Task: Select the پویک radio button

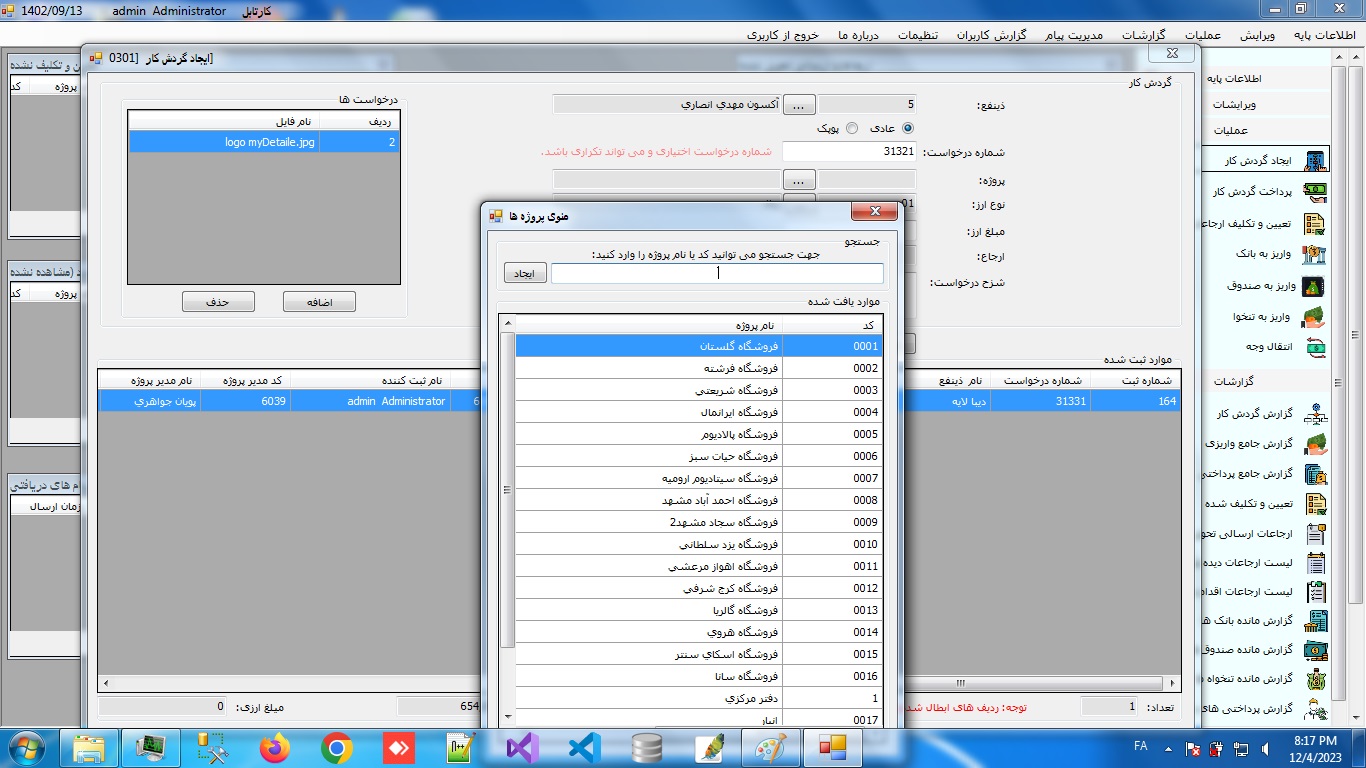Action: tap(852, 128)
